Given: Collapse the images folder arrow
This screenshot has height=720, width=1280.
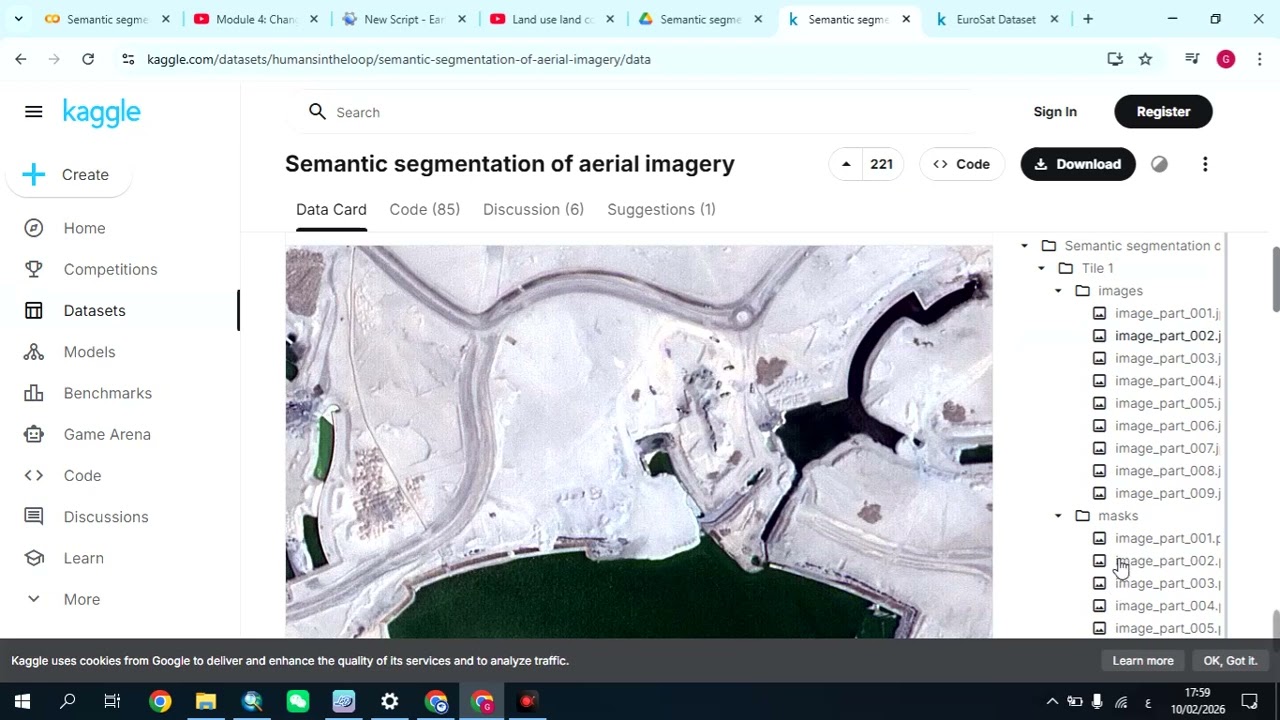Looking at the screenshot, I should [x=1058, y=291].
